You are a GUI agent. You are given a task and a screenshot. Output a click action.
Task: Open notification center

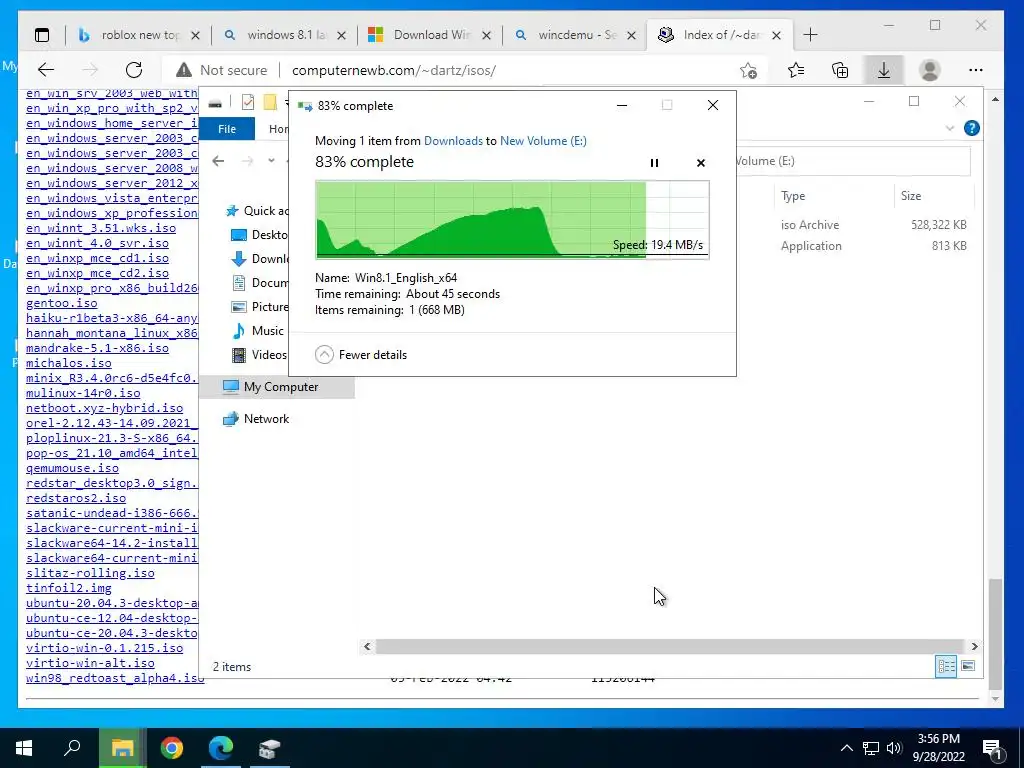coord(993,748)
